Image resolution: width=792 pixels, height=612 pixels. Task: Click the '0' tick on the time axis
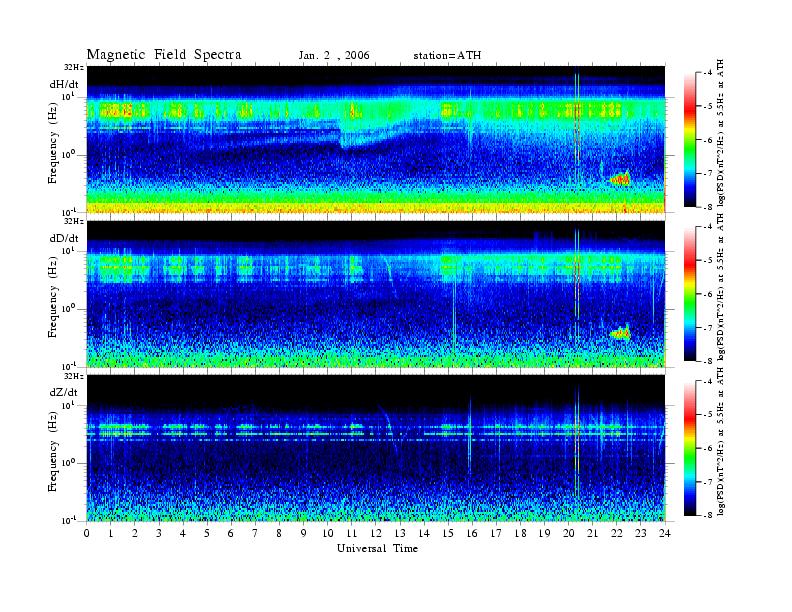coord(87,533)
